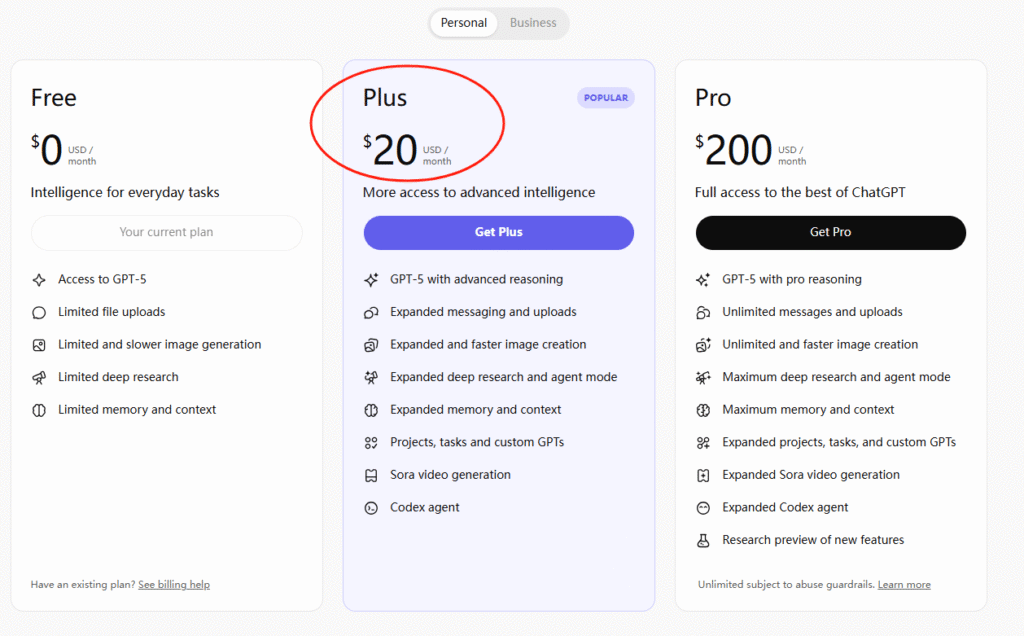Viewport: 1024px width, 636px height.
Task: Click the $20 price on Plus plan
Action: pos(391,150)
